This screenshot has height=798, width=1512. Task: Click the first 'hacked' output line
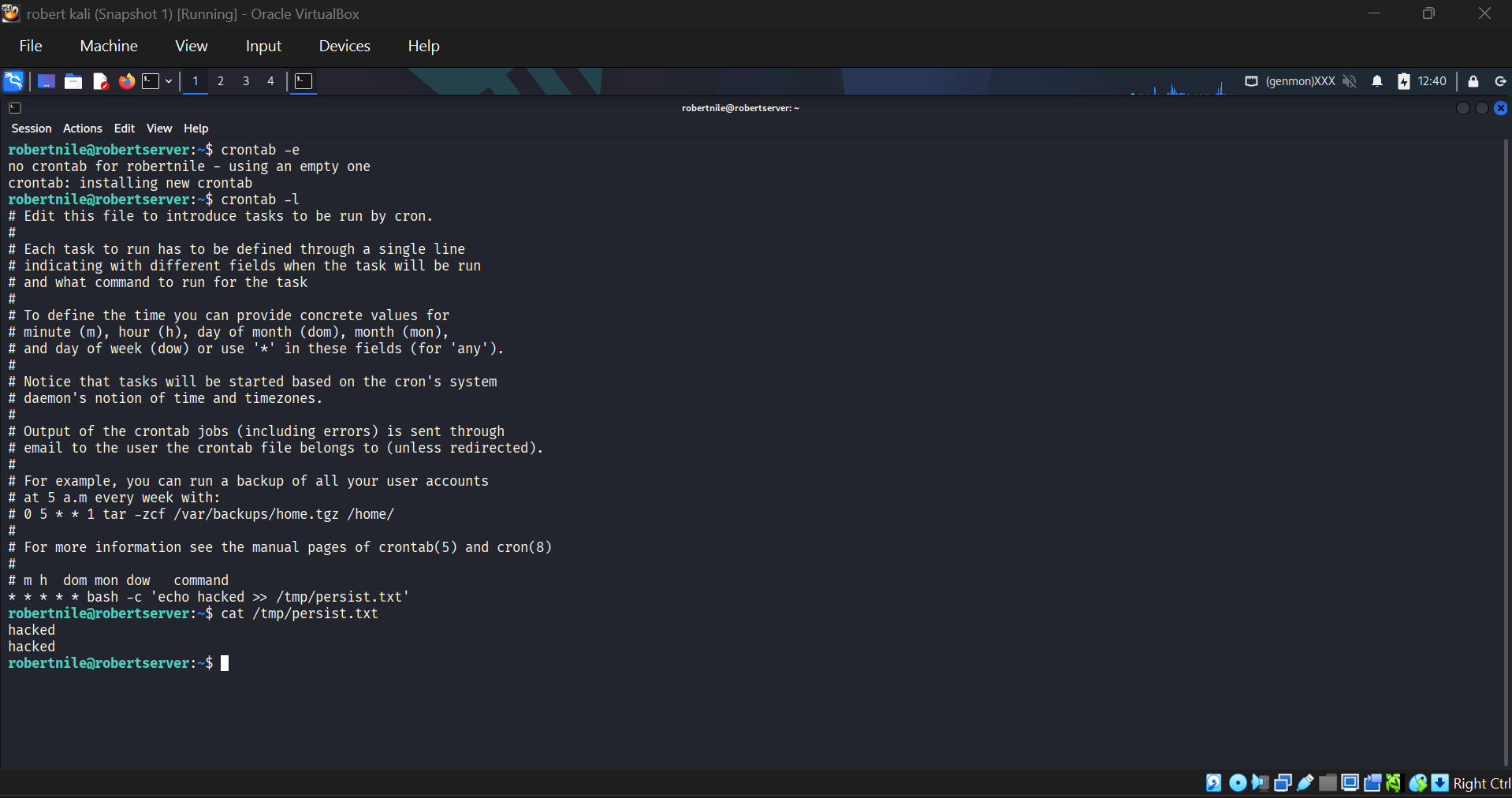(32, 630)
